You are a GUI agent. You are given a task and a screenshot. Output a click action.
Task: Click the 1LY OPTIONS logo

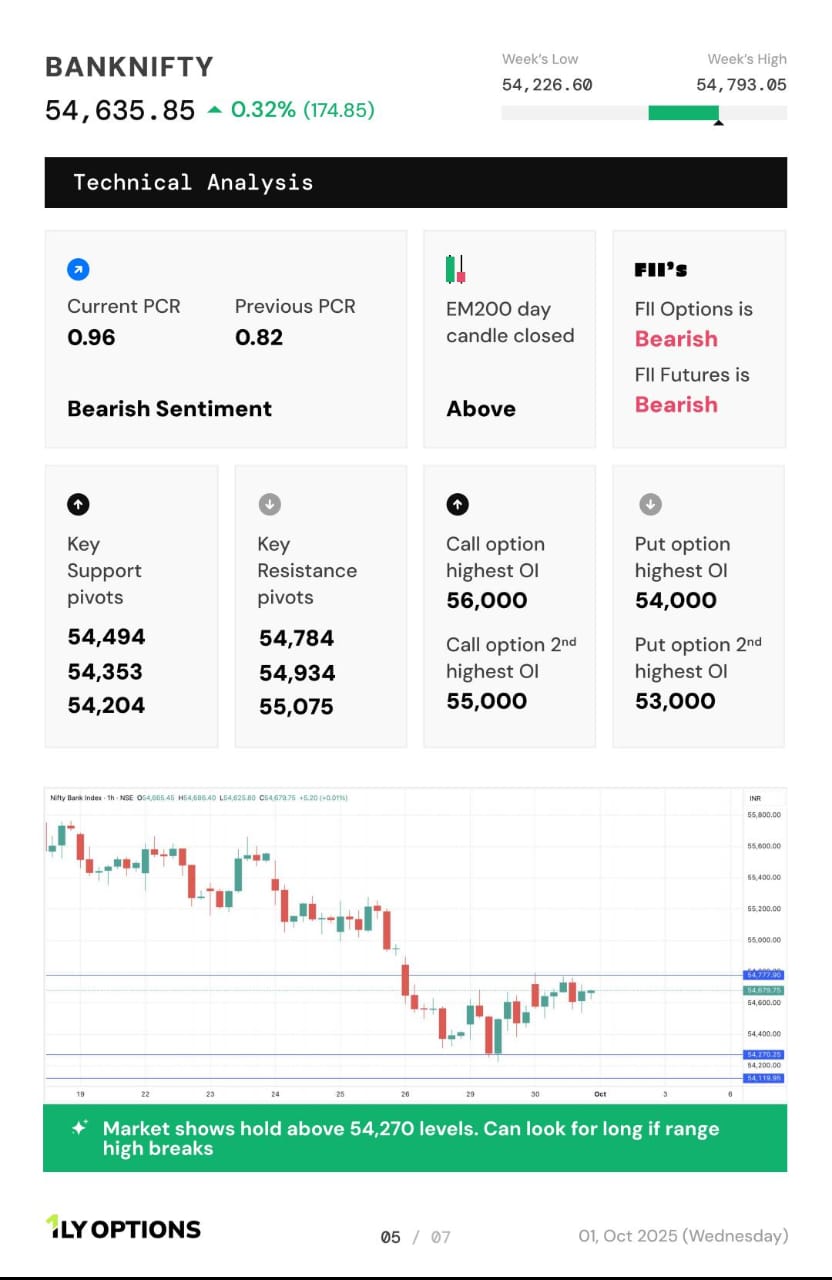click(x=123, y=1228)
